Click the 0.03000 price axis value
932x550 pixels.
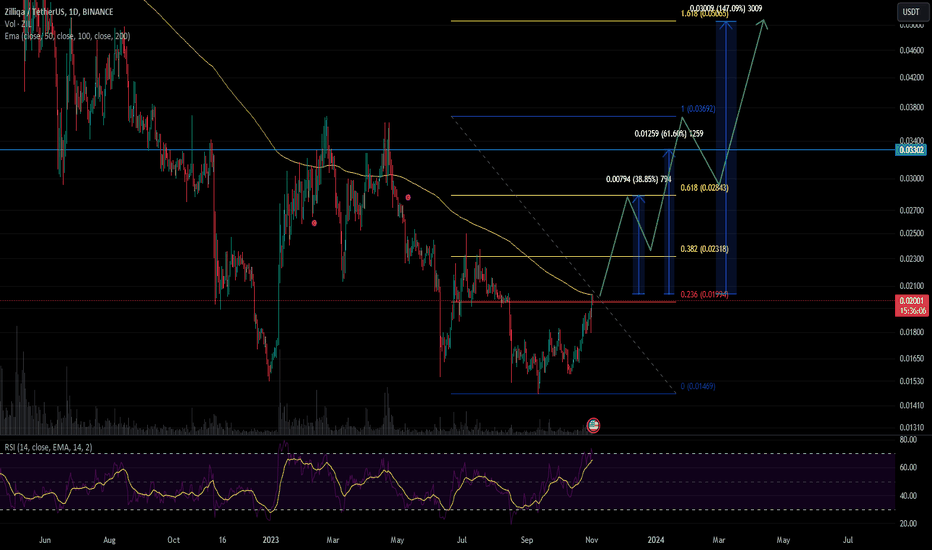click(x=911, y=178)
